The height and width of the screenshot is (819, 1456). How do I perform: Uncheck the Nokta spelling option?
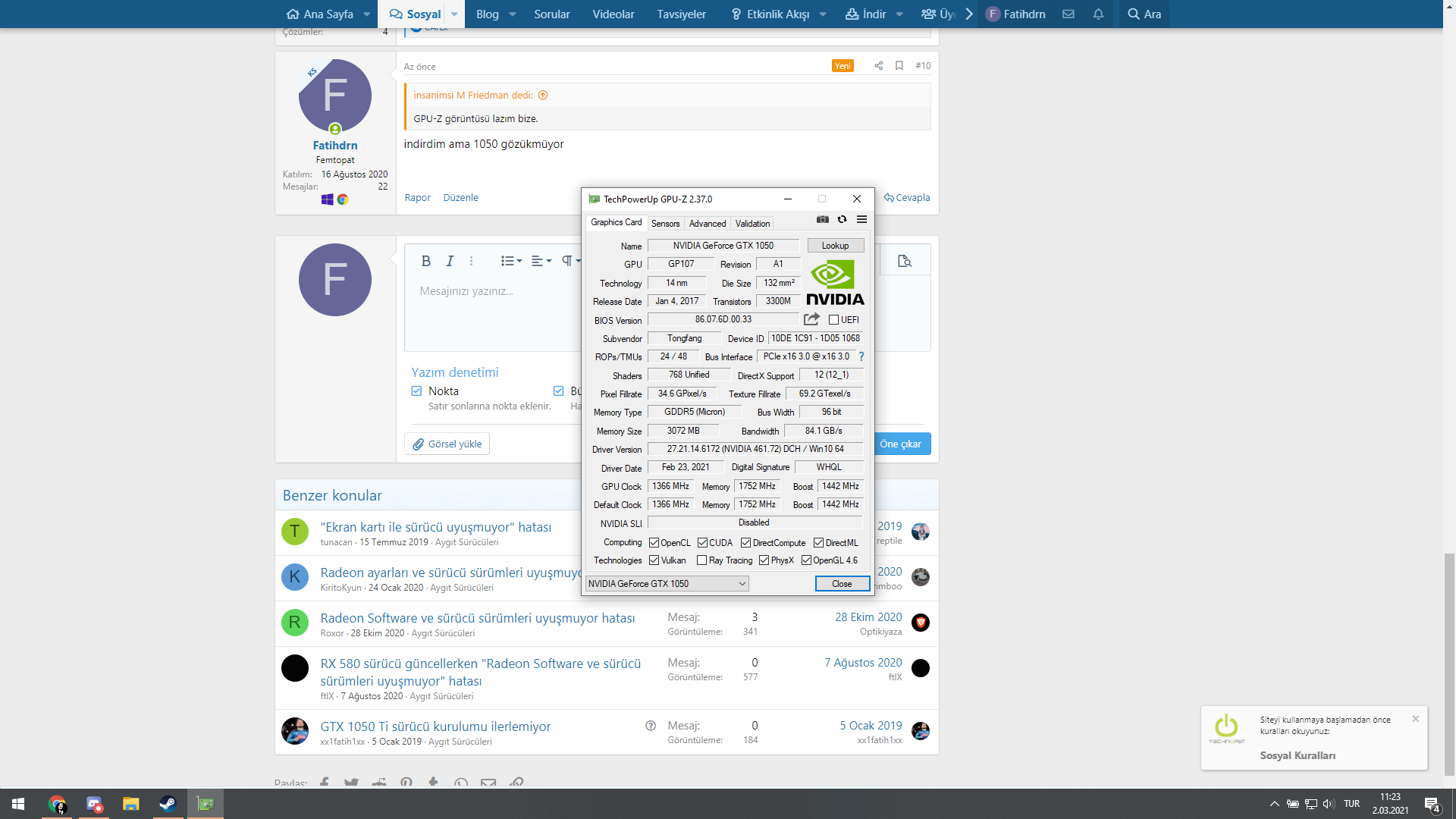pos(416,391)
